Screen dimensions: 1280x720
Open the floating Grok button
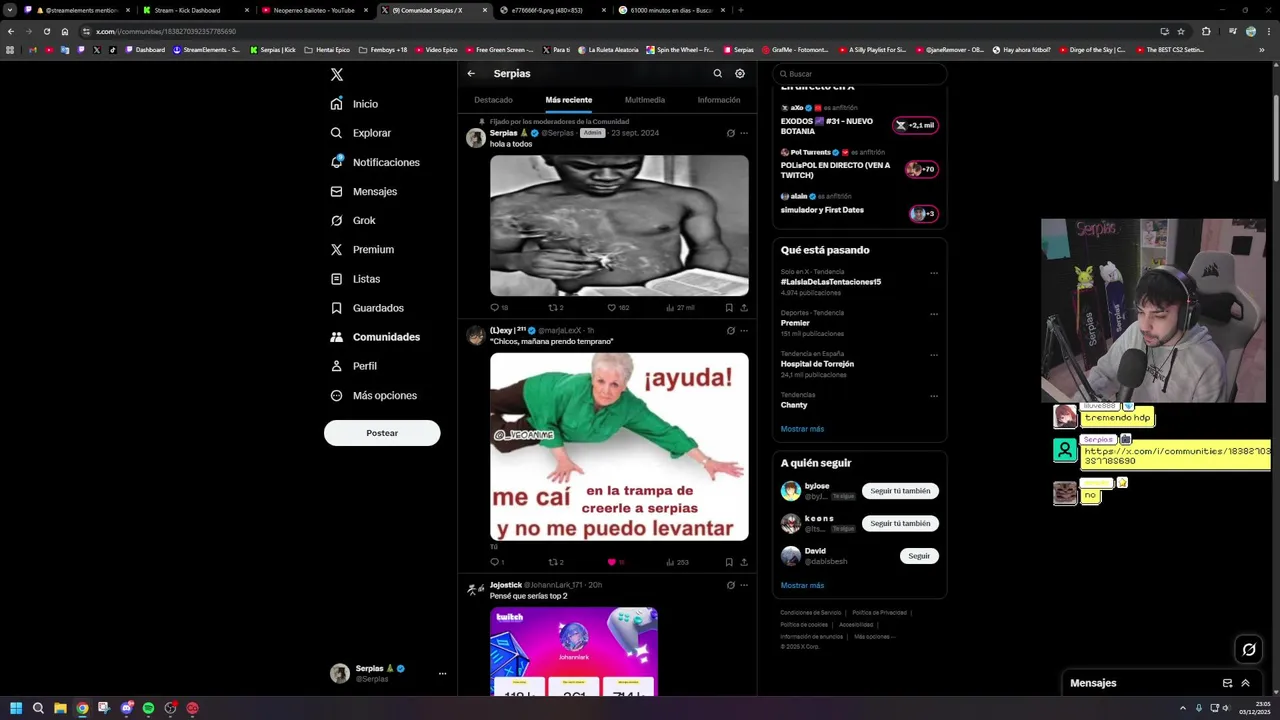1249,650
